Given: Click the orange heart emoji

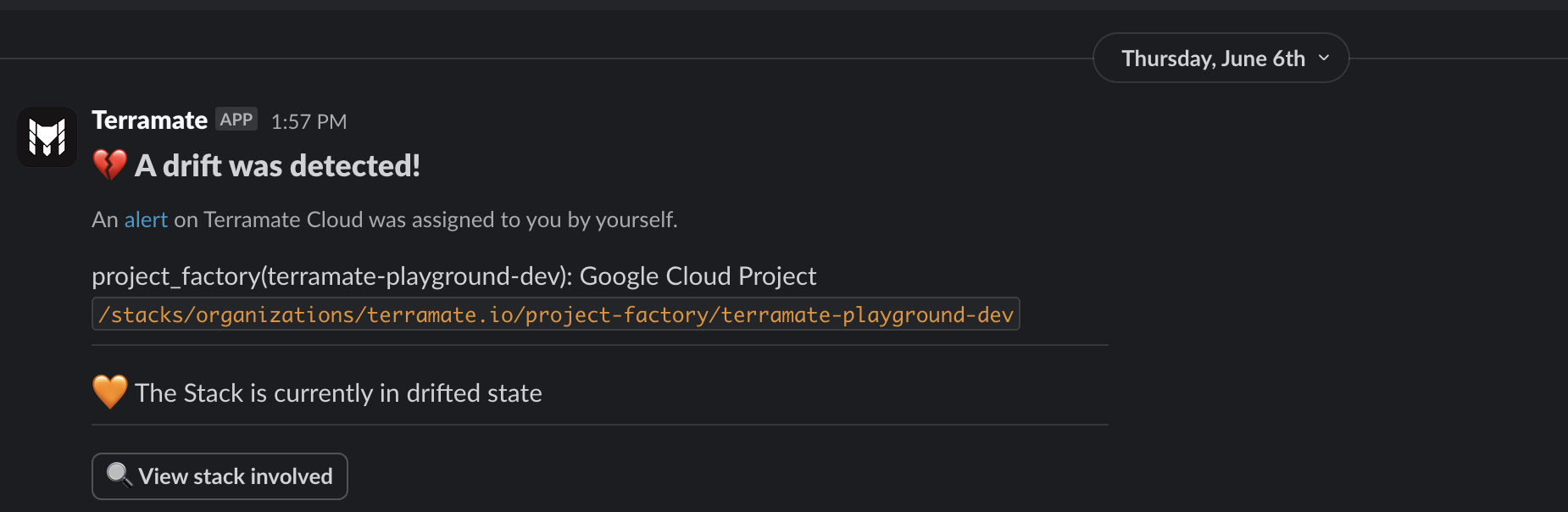Looking at the screenshot, I should click(x=110, y=392).
